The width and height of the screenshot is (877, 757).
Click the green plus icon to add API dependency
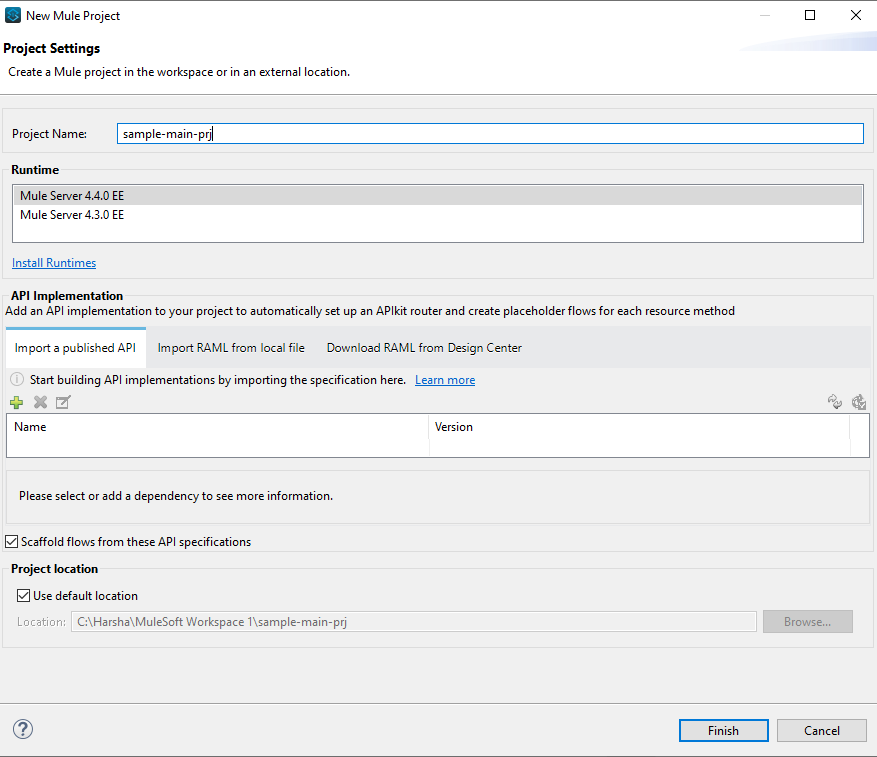(x=16, y=402)
